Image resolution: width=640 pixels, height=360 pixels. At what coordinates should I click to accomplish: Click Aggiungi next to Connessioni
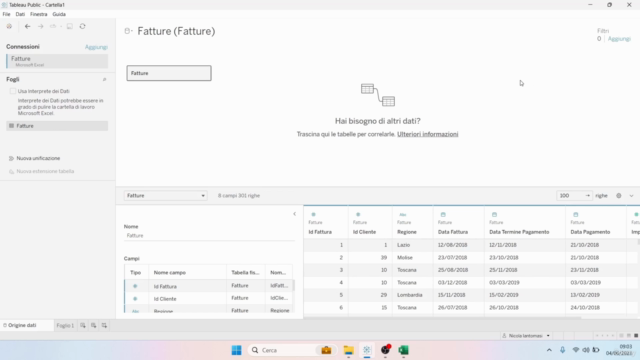(x=96, y=47)
